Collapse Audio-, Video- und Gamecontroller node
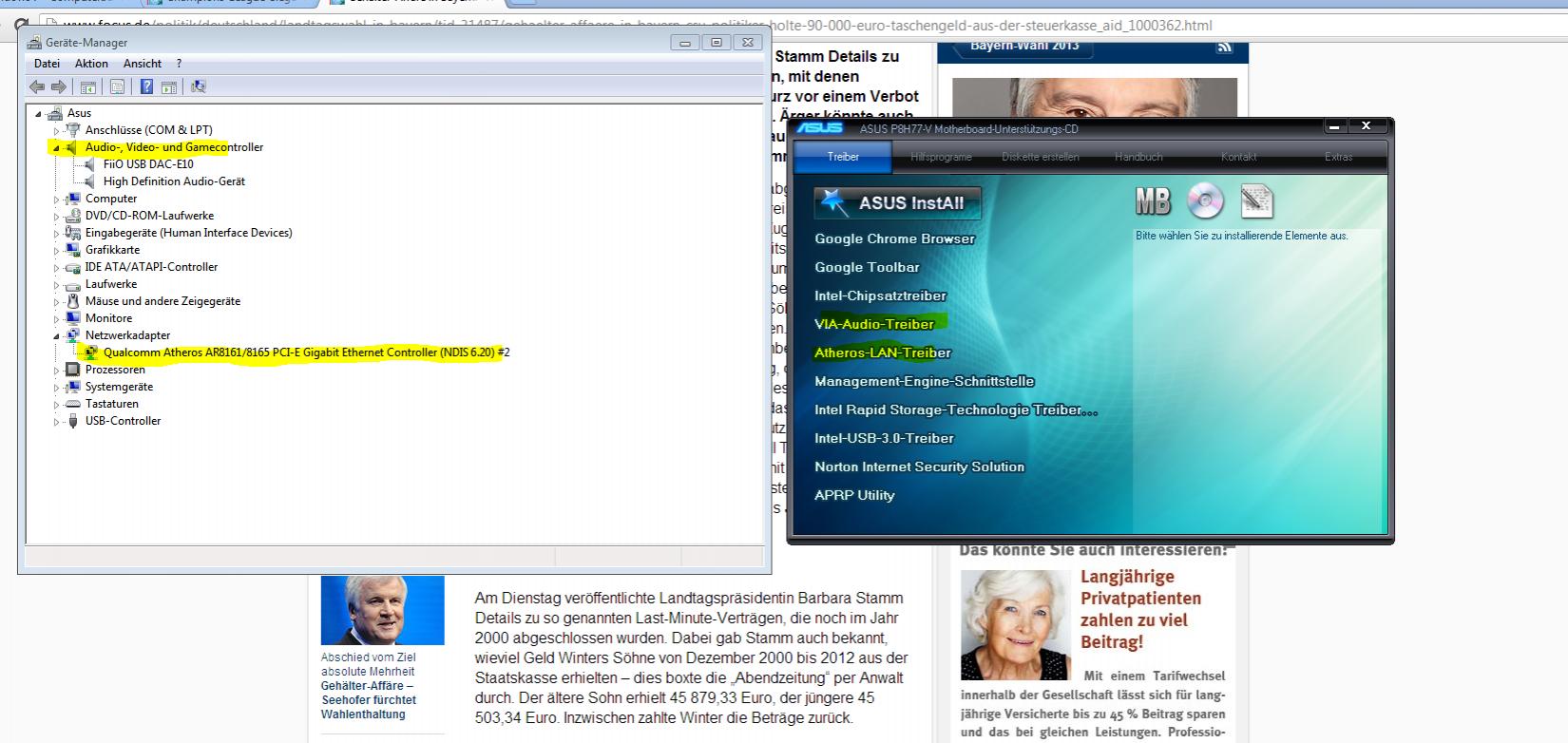1568x743 pixels. tap(56, 148)
